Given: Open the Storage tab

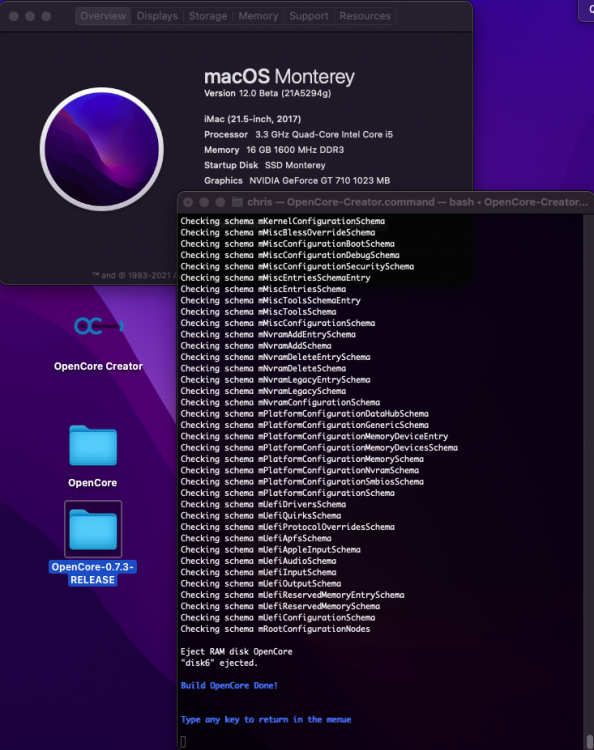Looking at the screenshot, I should click(x=208, y=16).
